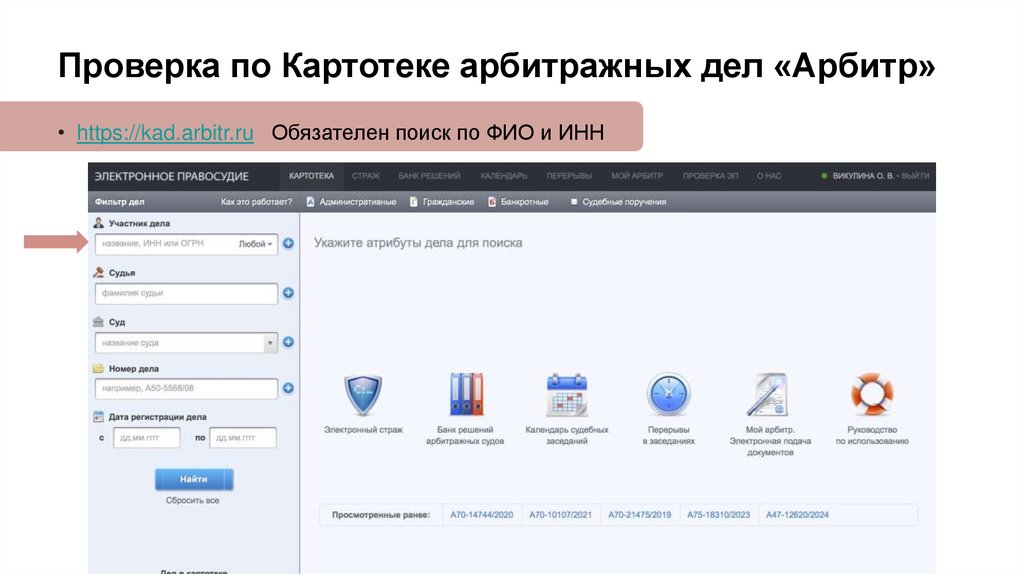
Task: Open Перерывы в заседаниях clock icon
Action: pos(668,394)
